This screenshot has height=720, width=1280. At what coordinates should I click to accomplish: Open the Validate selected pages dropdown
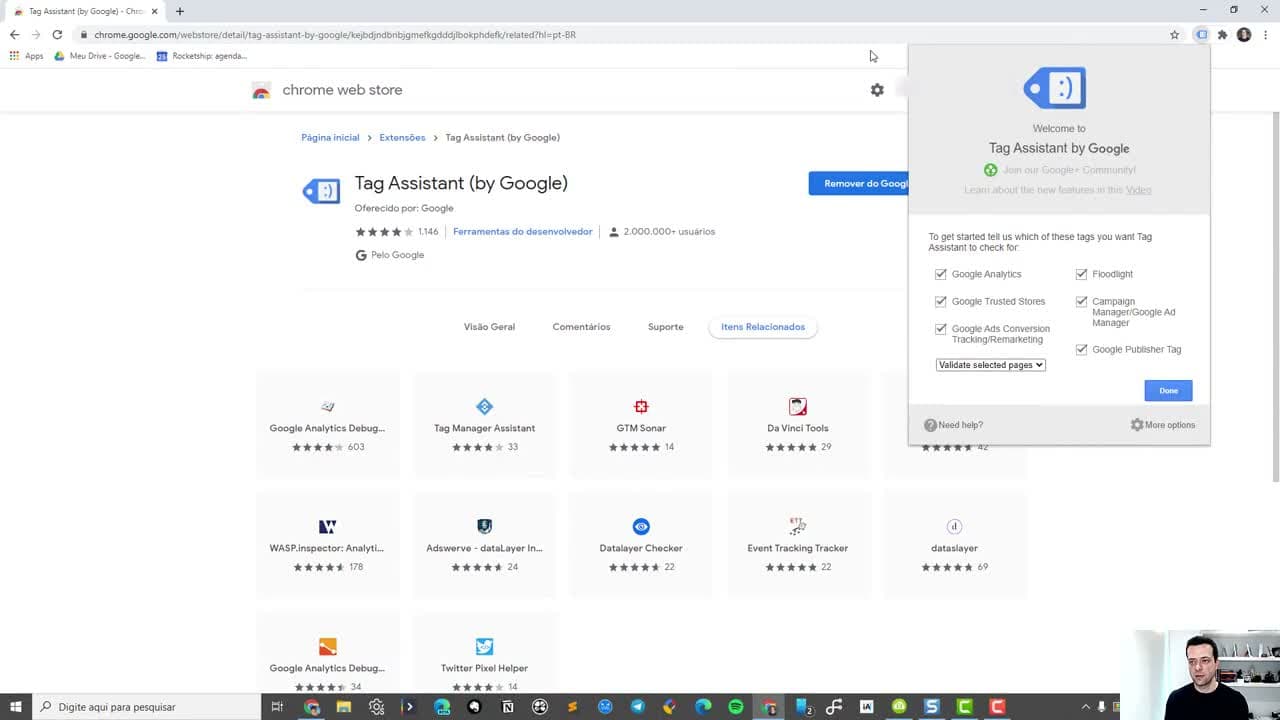coord(991,365)
